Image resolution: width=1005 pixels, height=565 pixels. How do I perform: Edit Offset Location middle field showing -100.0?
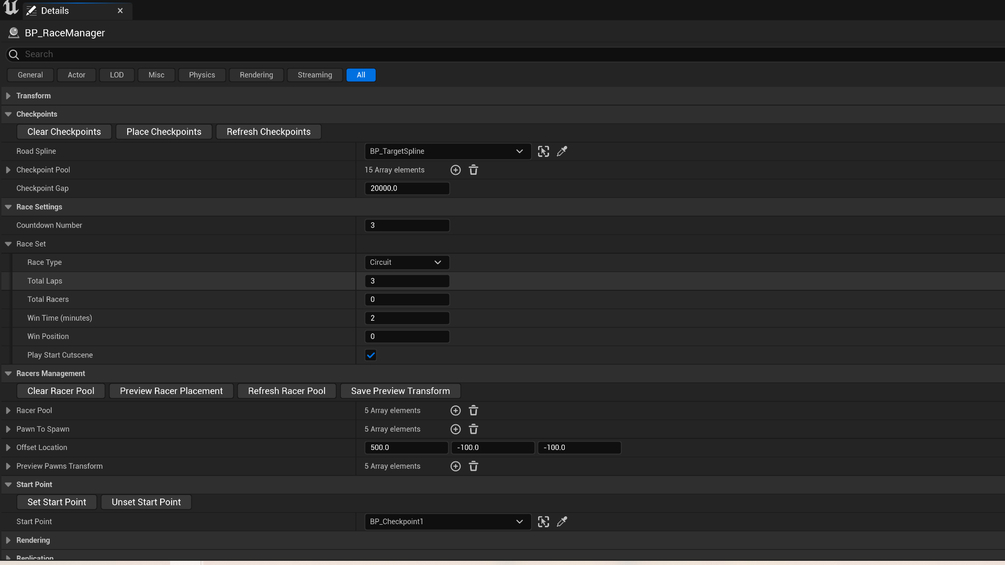(x=493, y=448)
